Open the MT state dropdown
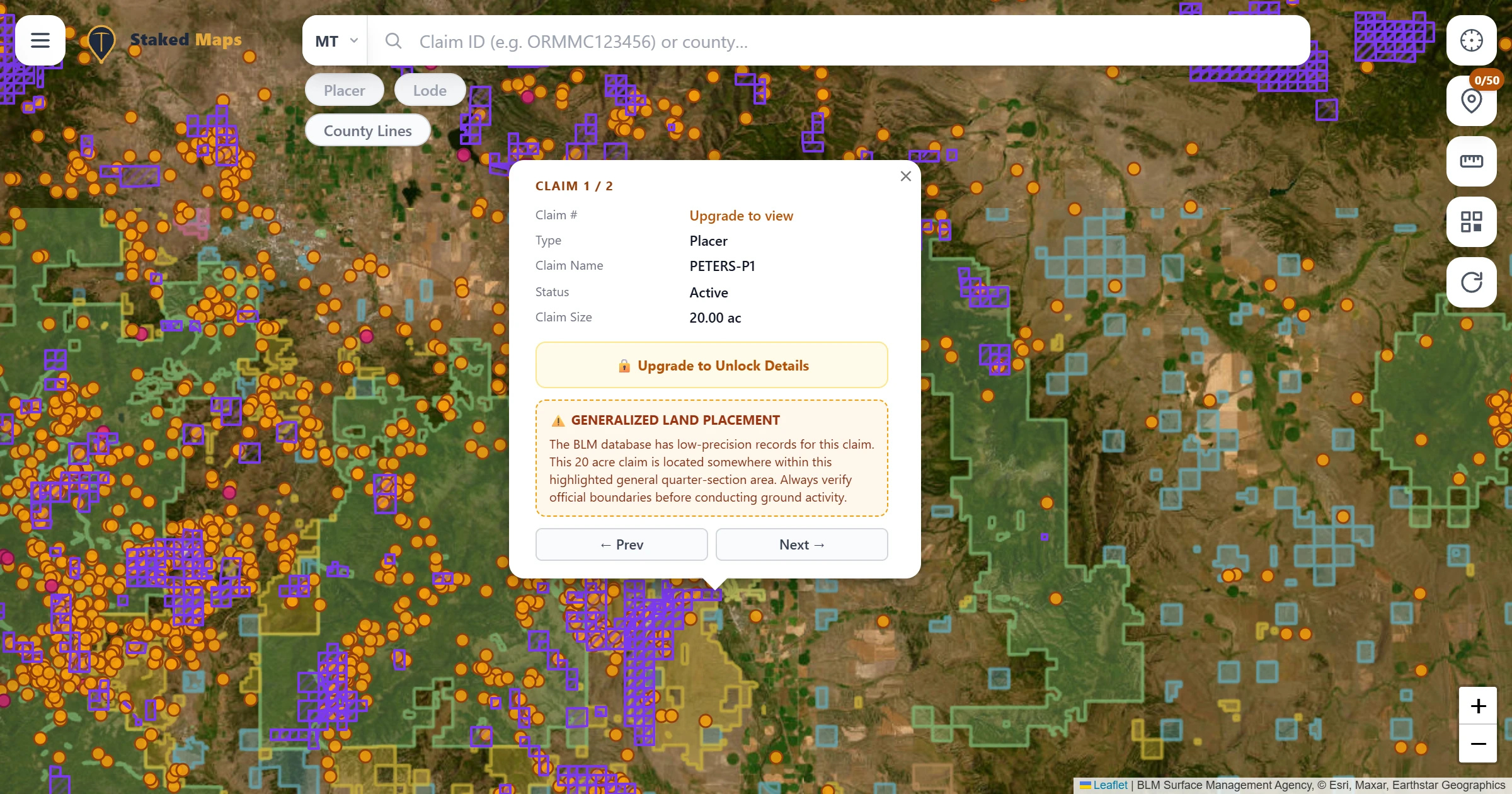The image size is (1512, 794). click(x=336, y=41)
